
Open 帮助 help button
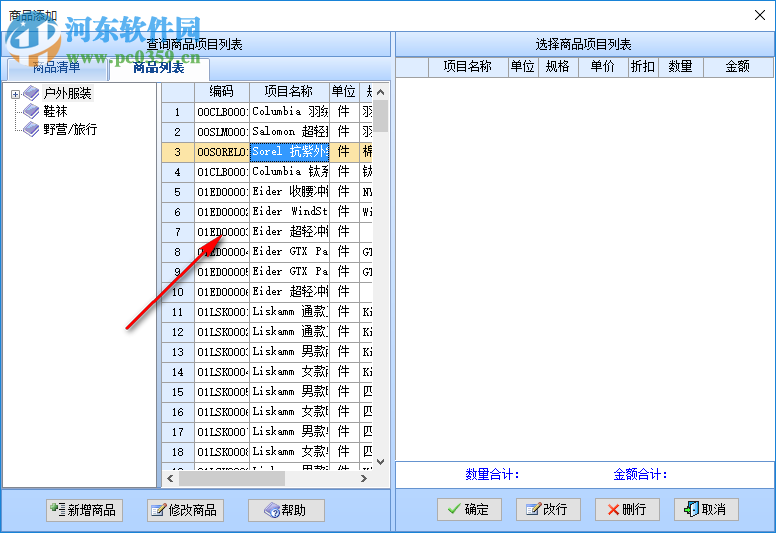point(286,510)
